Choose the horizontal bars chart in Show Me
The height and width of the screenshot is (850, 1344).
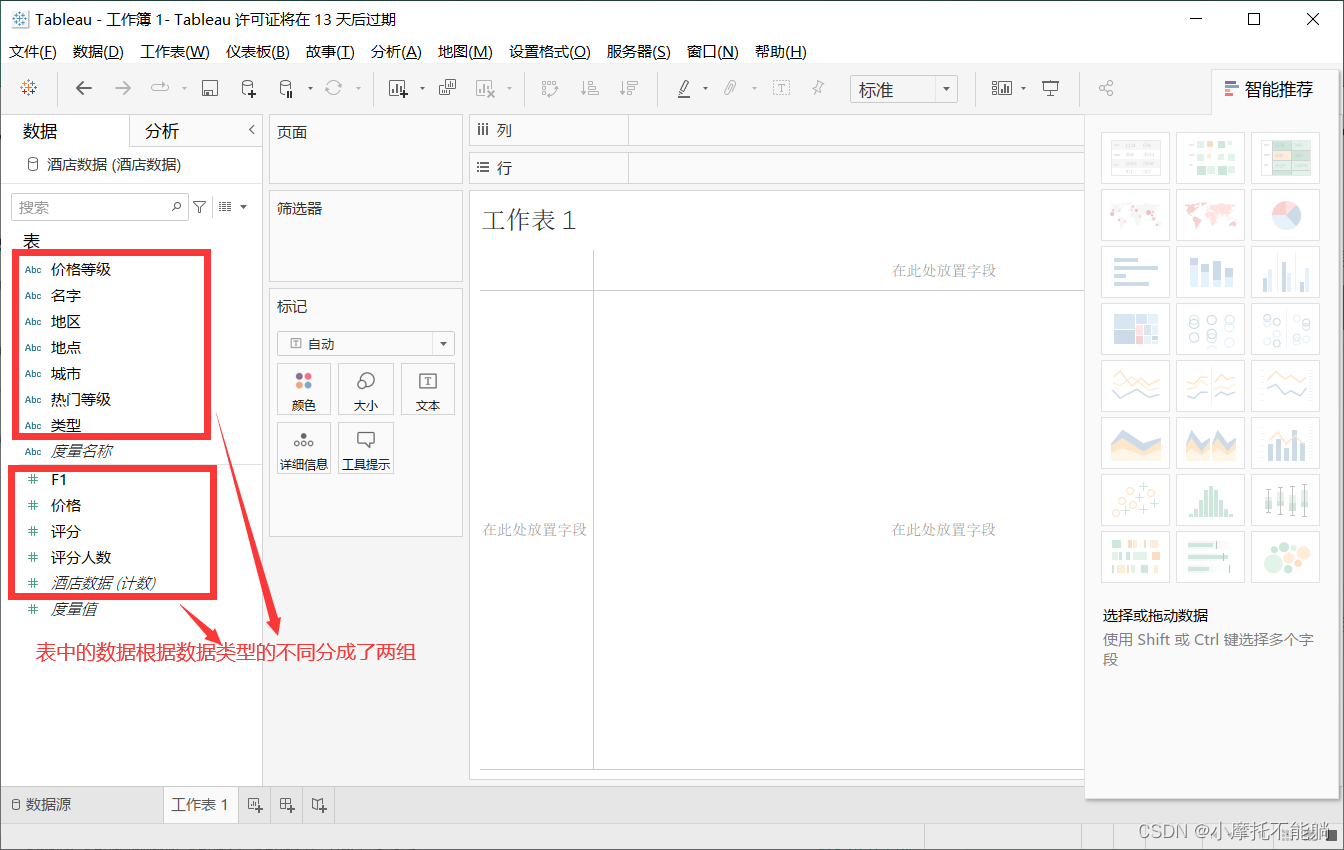[x=1135, y=272]
